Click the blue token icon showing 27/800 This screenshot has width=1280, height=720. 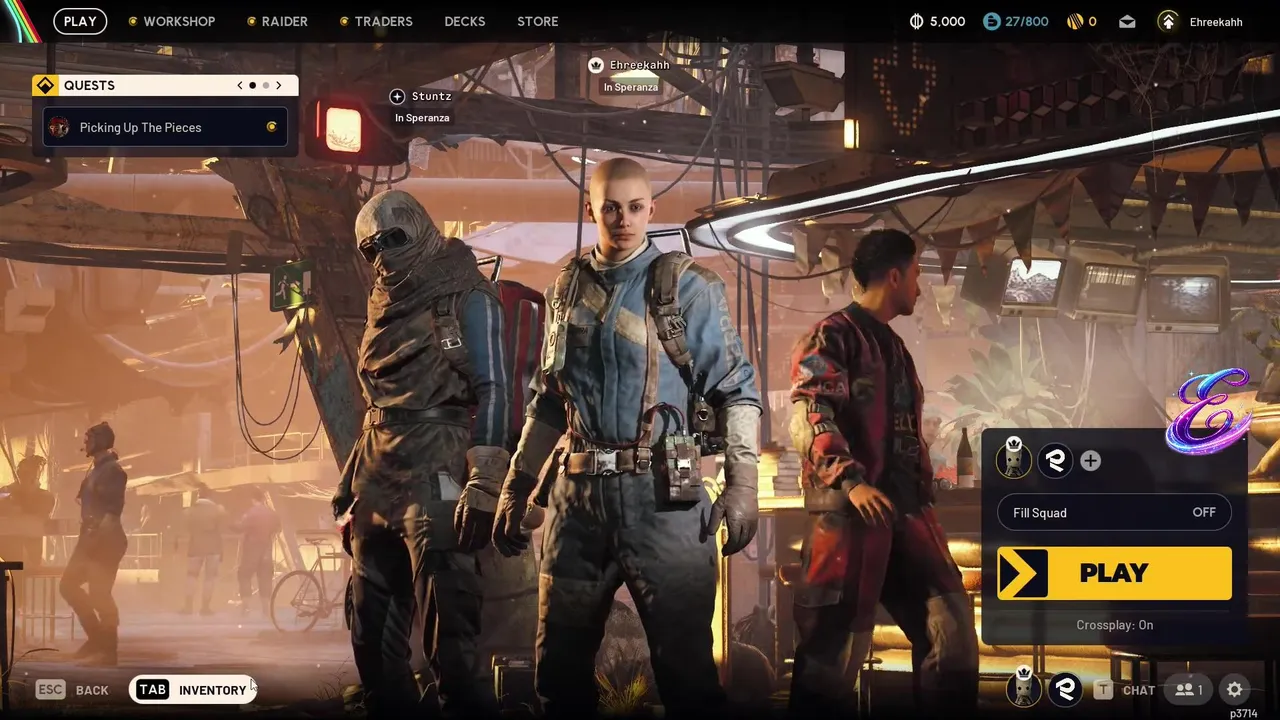[x=991, y=21]
